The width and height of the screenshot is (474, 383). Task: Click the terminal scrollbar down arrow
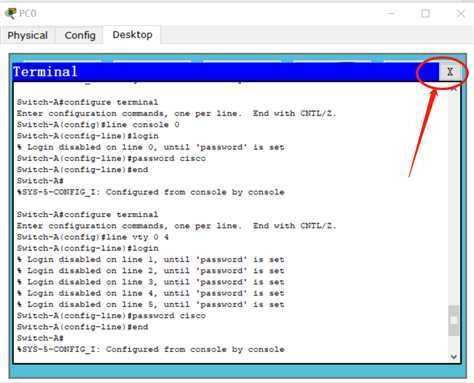(454, 357)
